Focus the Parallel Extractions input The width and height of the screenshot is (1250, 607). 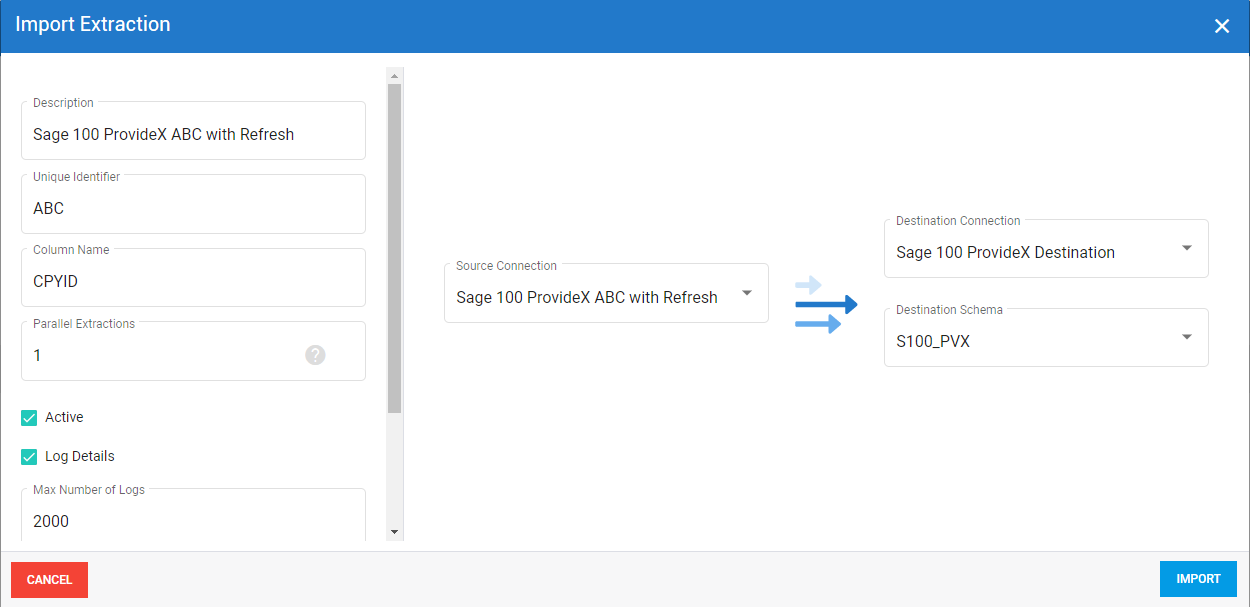160,356
